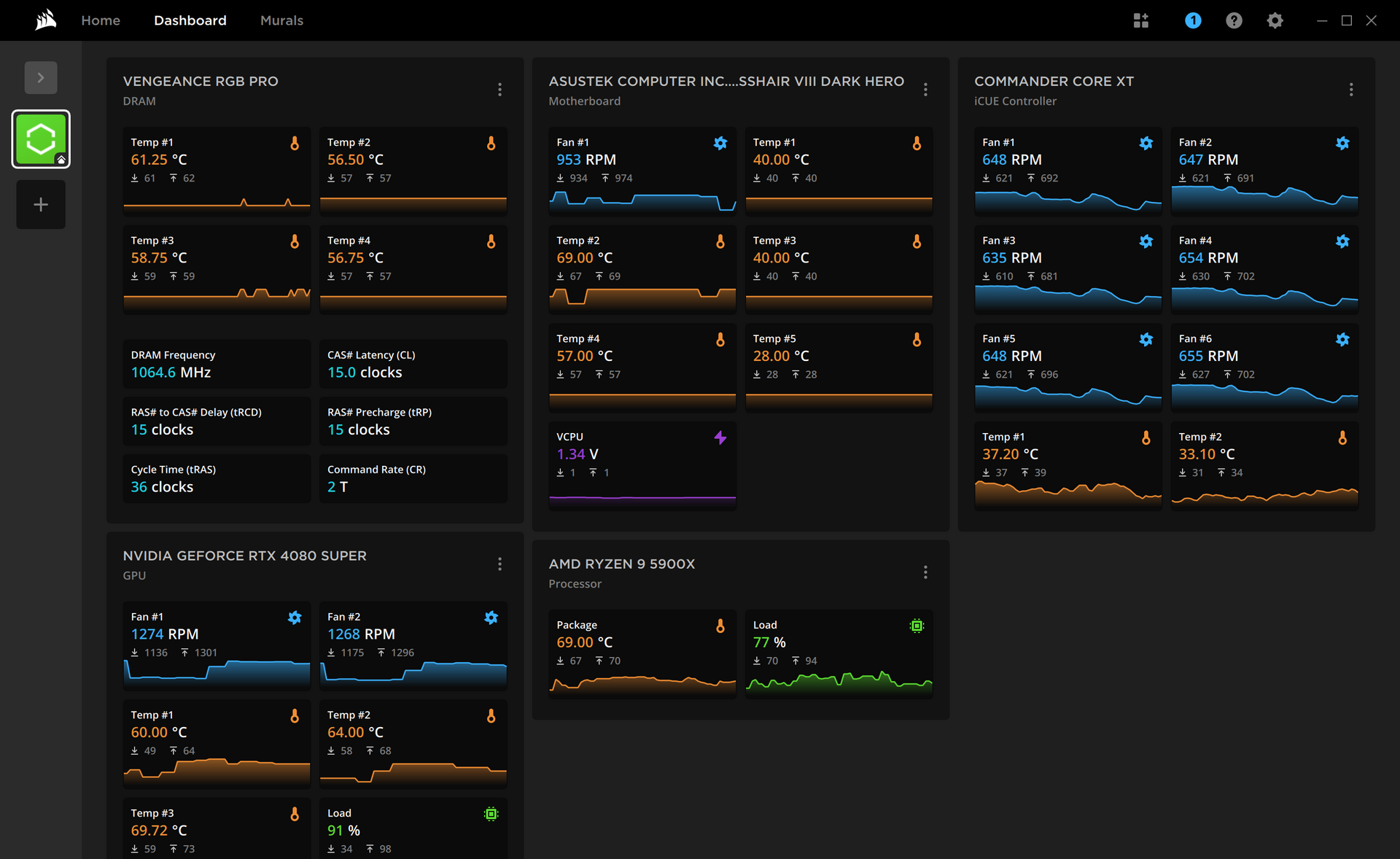Click the 37.20 °C Commander Core reading
This screenshot has height=859, width=1400.
click(x=1010, y=454)
